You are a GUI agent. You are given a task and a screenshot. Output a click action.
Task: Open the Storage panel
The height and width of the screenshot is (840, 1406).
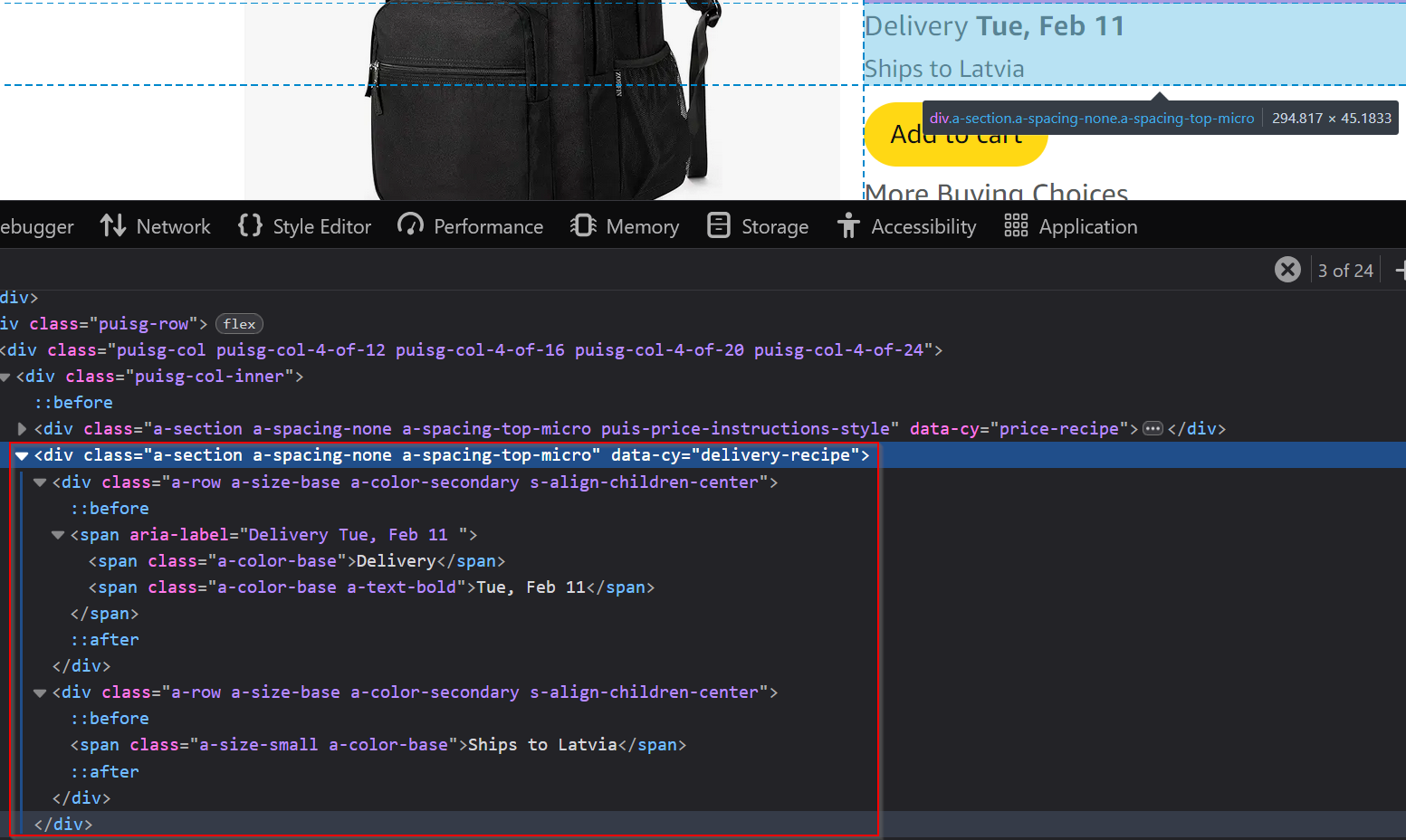[x=758, y=225]
